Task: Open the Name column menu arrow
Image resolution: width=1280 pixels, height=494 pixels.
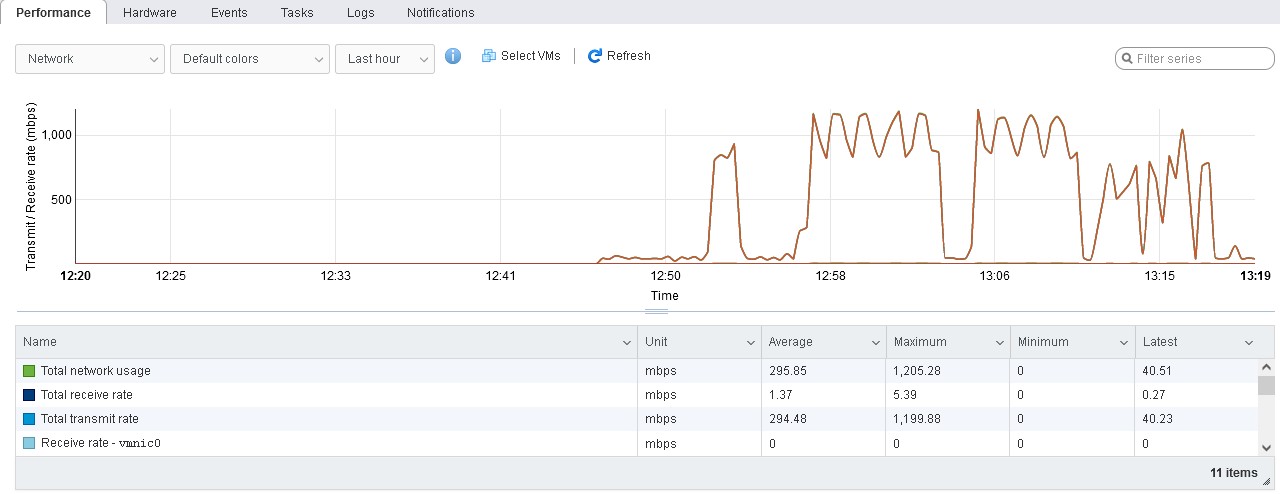Action: tap(626, 343)
